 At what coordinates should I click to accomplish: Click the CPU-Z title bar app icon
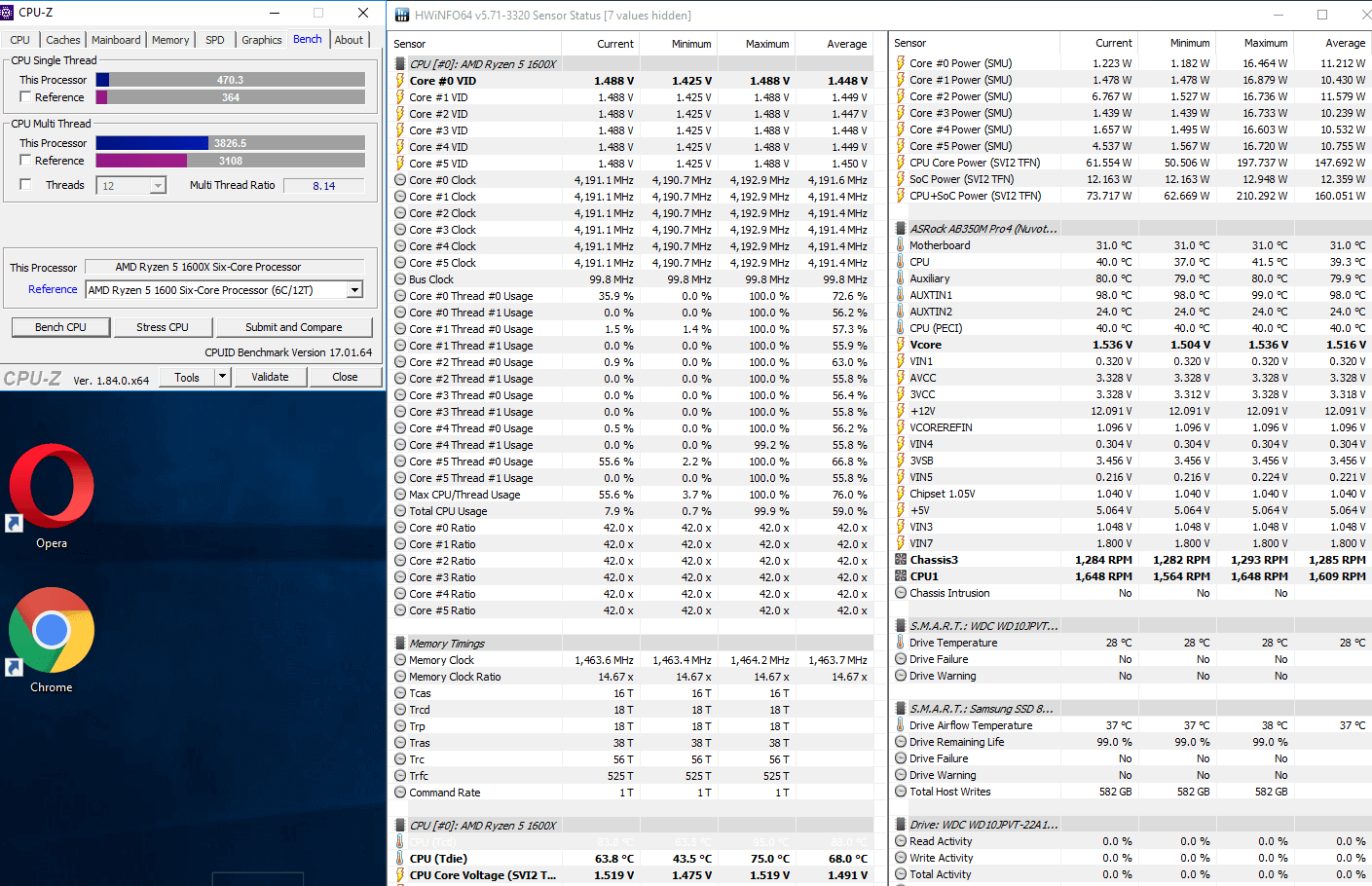coord(8,13)
